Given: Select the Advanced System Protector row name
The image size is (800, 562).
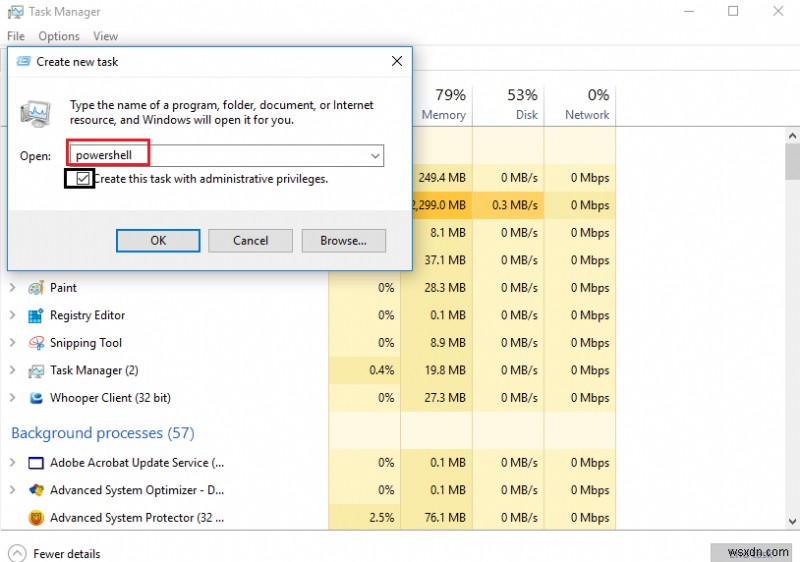Looking at the screenshot, I should click(x=137, y=518).
